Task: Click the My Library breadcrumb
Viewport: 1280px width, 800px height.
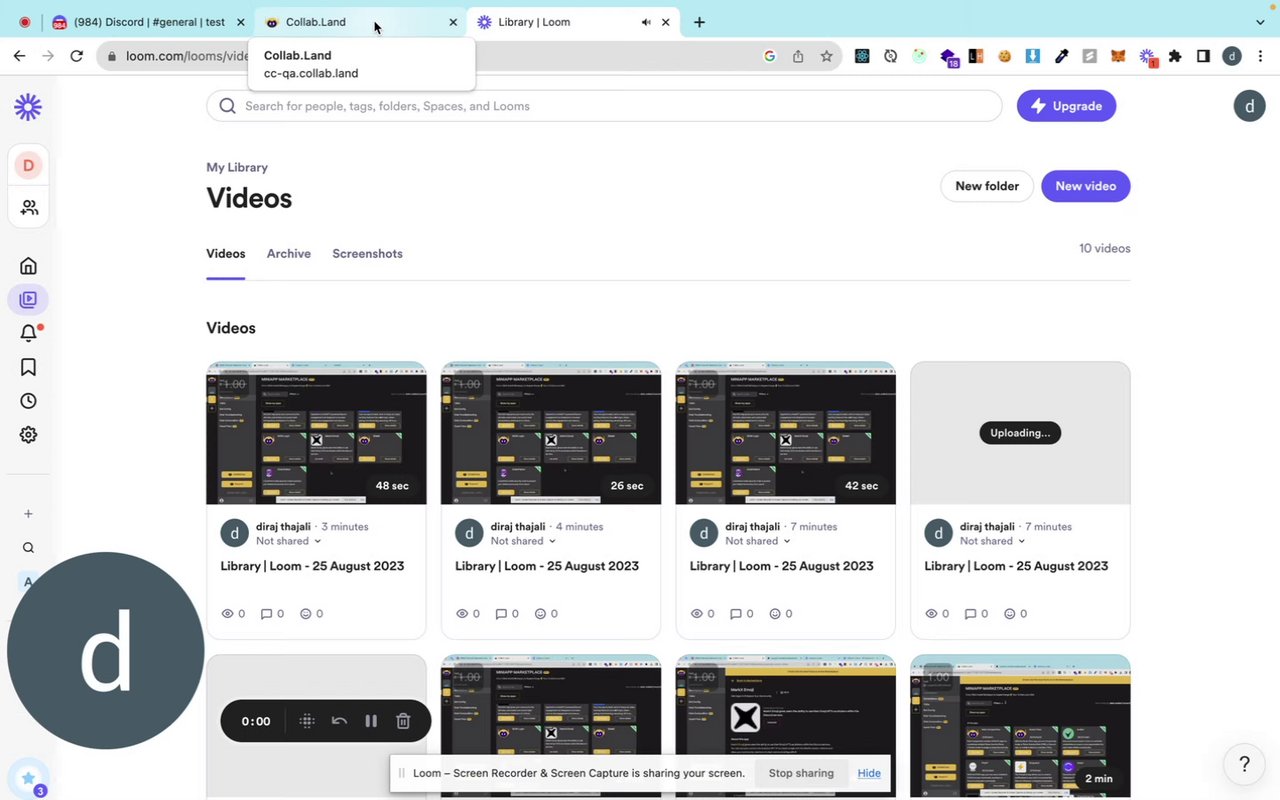Action: [x=237, y=167]
